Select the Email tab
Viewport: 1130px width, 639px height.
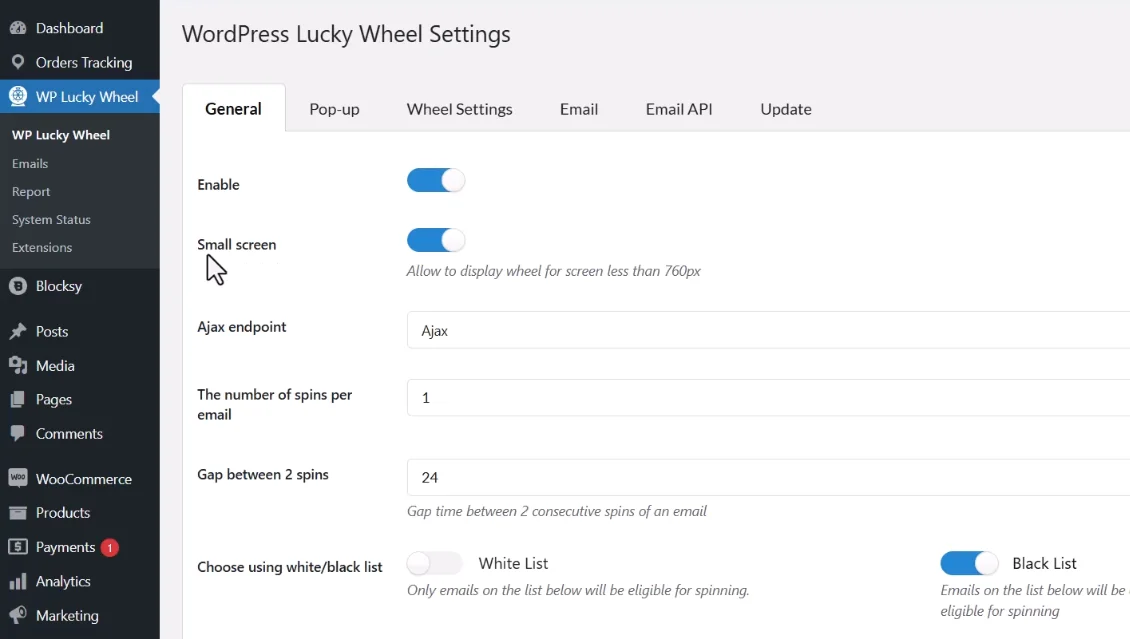[x=579, y=109]
